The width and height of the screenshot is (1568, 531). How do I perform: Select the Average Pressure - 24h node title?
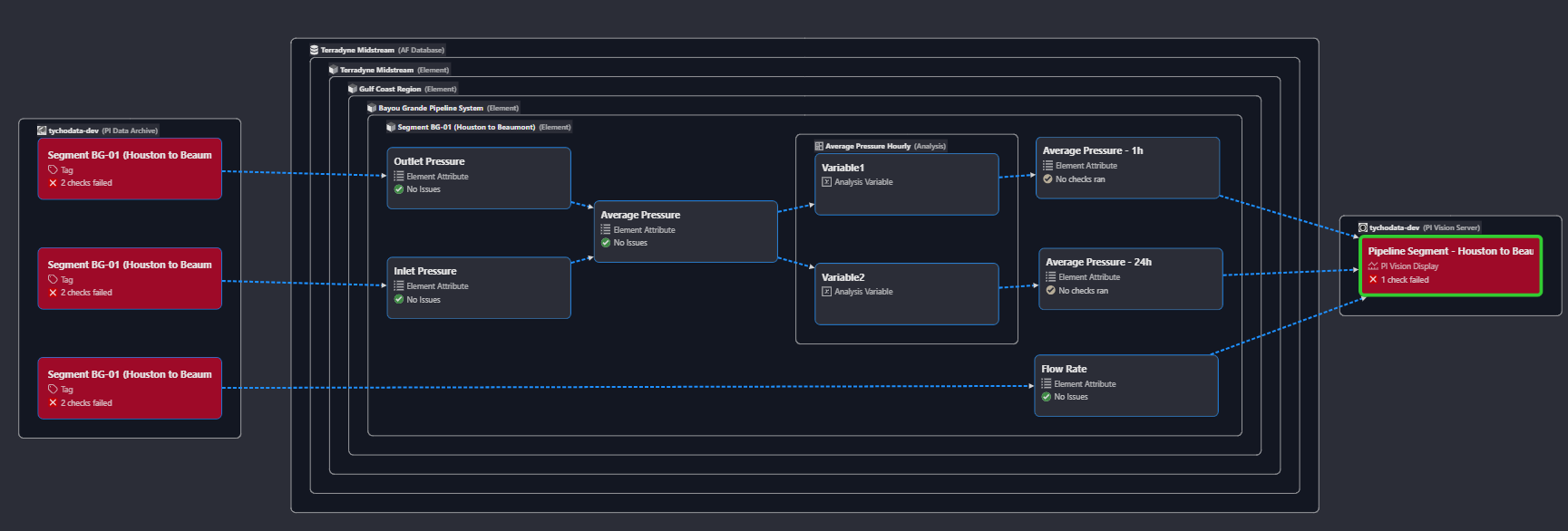coord(1099,262)
